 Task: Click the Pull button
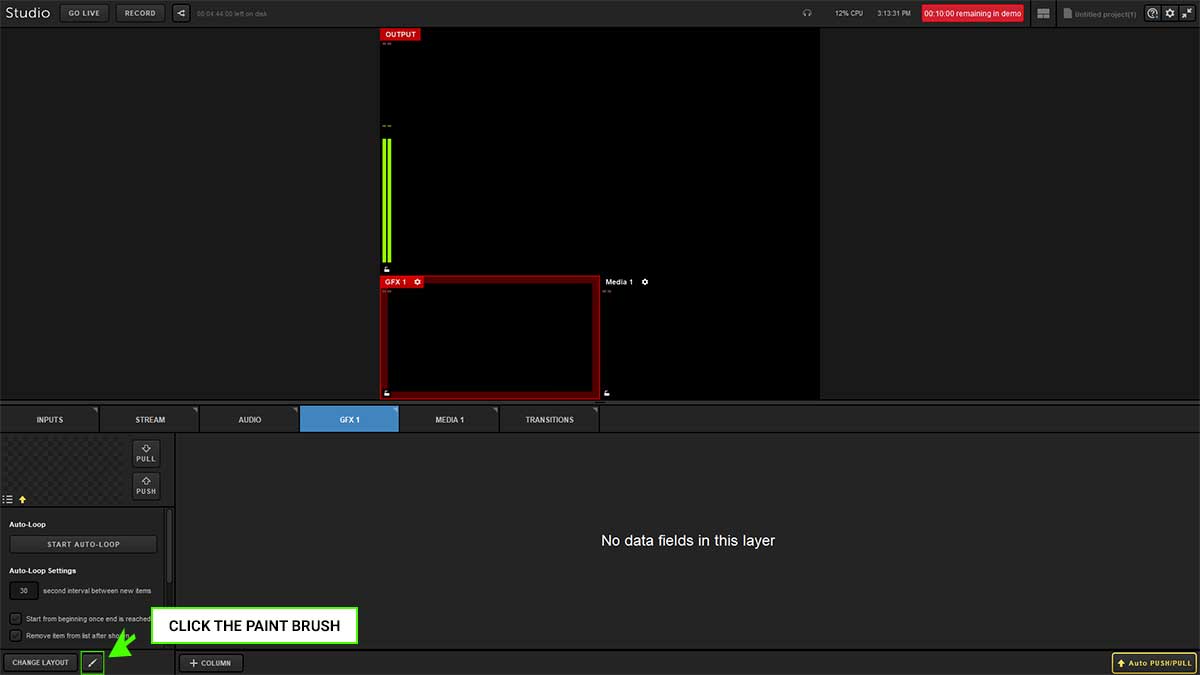(146, 453)
